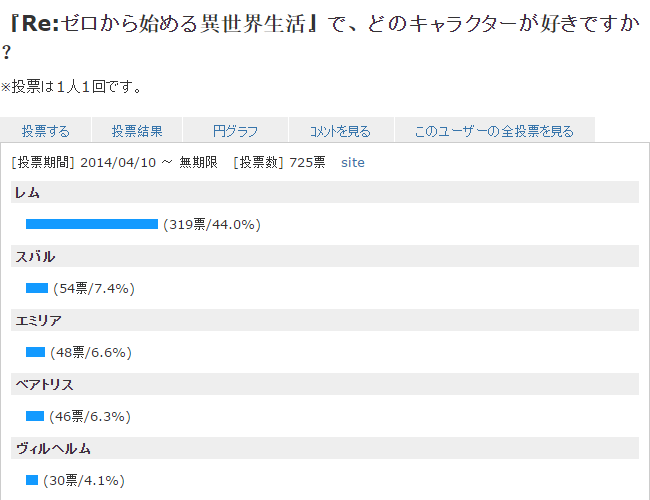Click the エミリア result bar

[35, 352]
